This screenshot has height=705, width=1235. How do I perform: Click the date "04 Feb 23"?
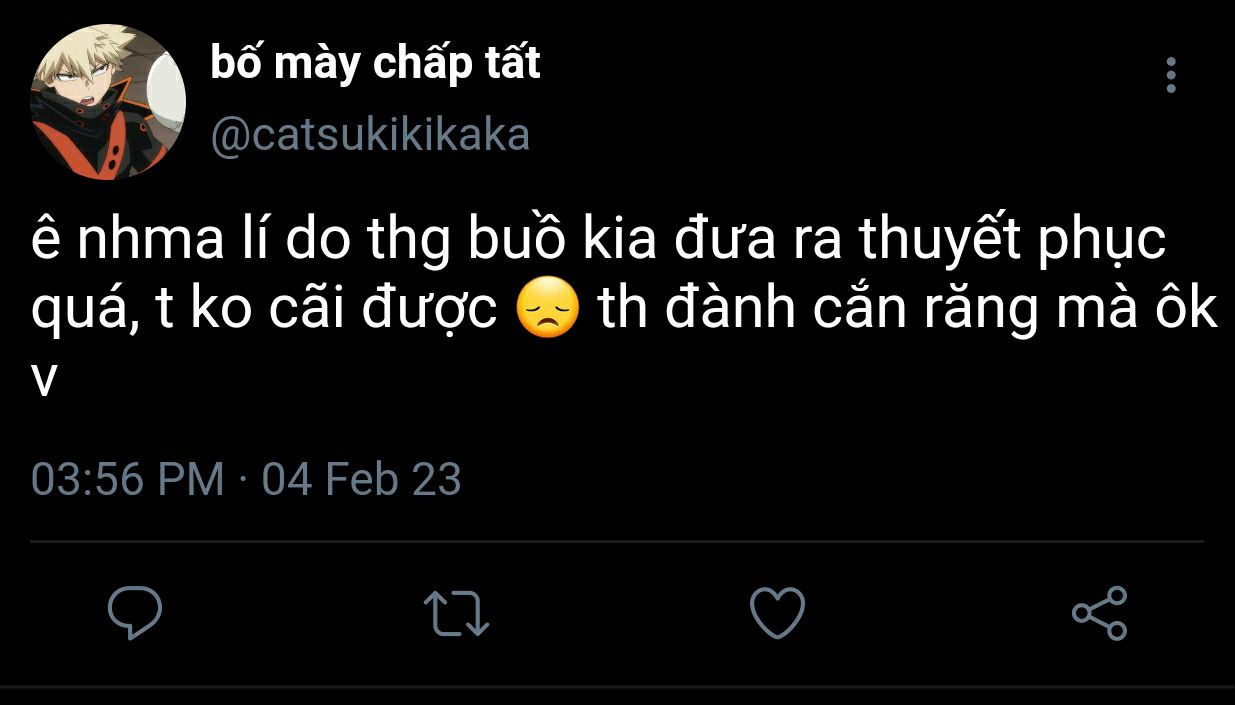(361, 479)
